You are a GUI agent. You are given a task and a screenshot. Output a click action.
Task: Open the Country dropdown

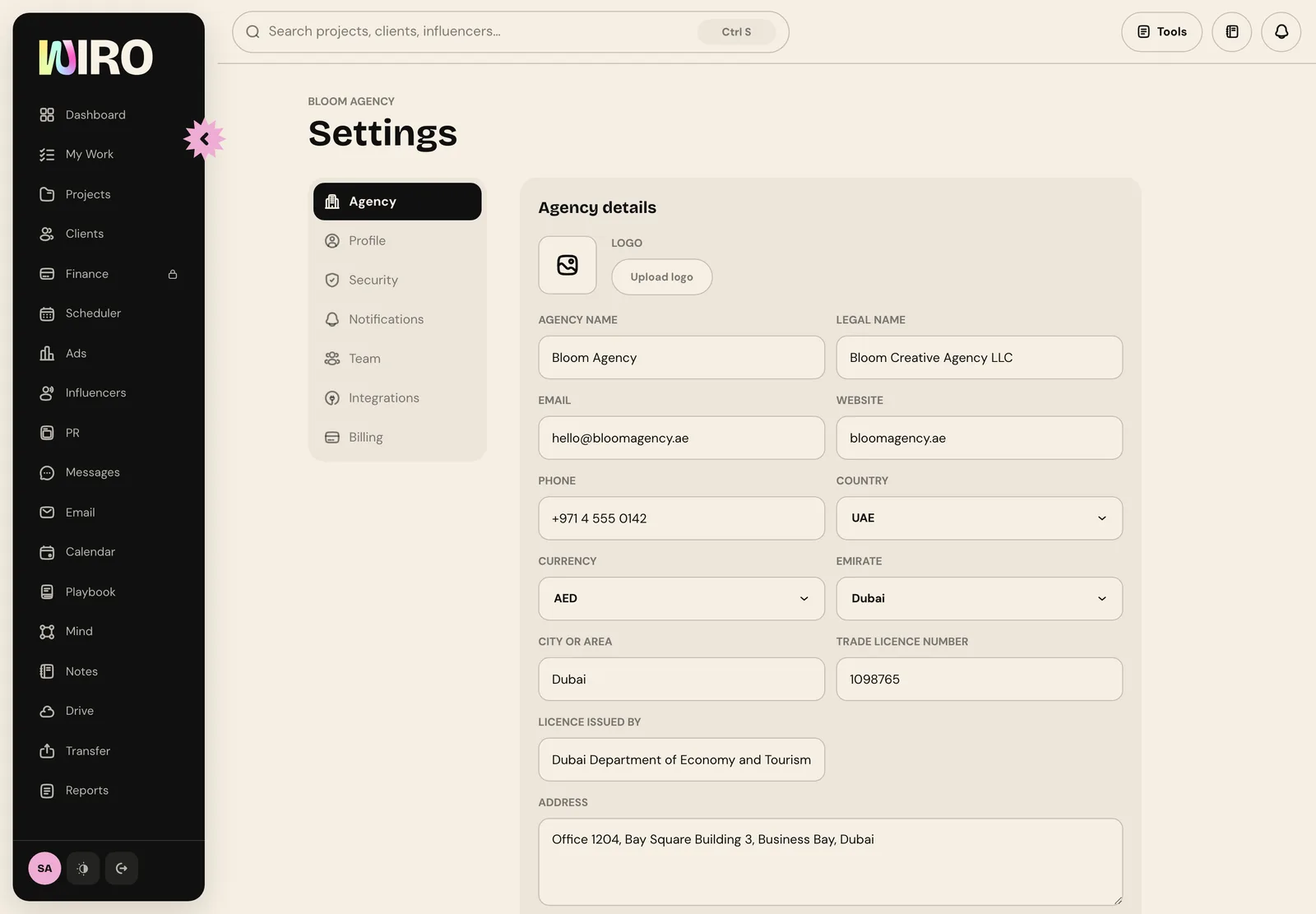pos(980,518)
